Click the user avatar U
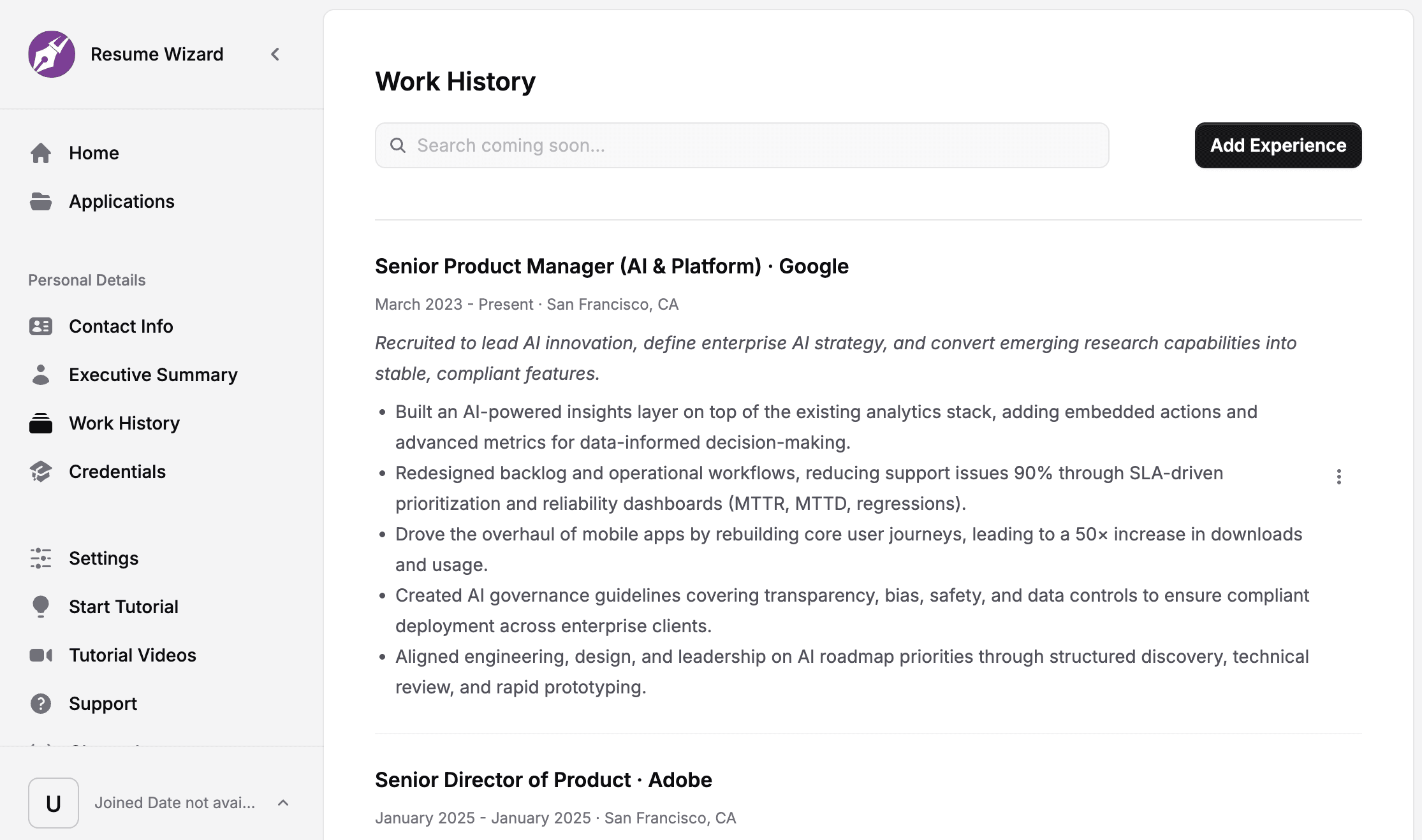The width and height of the screenshot is (1422, 840). pos(54,803)
